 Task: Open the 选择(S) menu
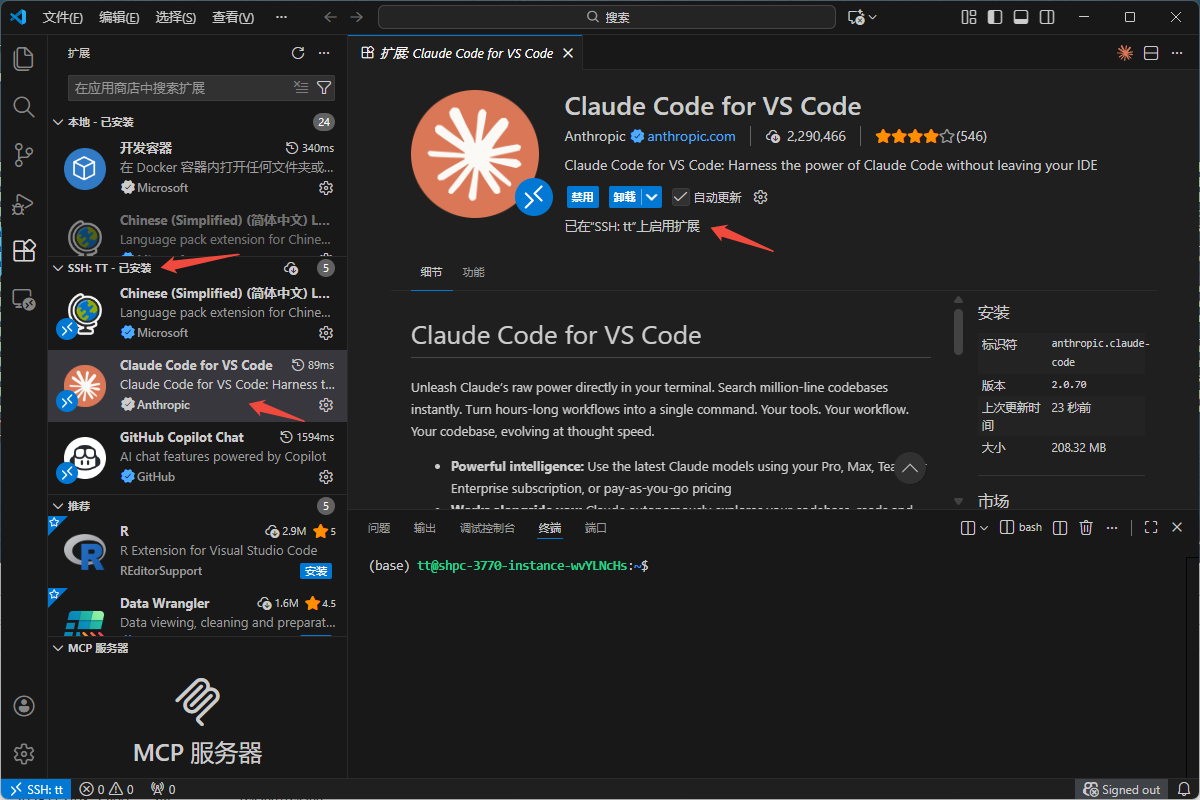click(176, 18)
